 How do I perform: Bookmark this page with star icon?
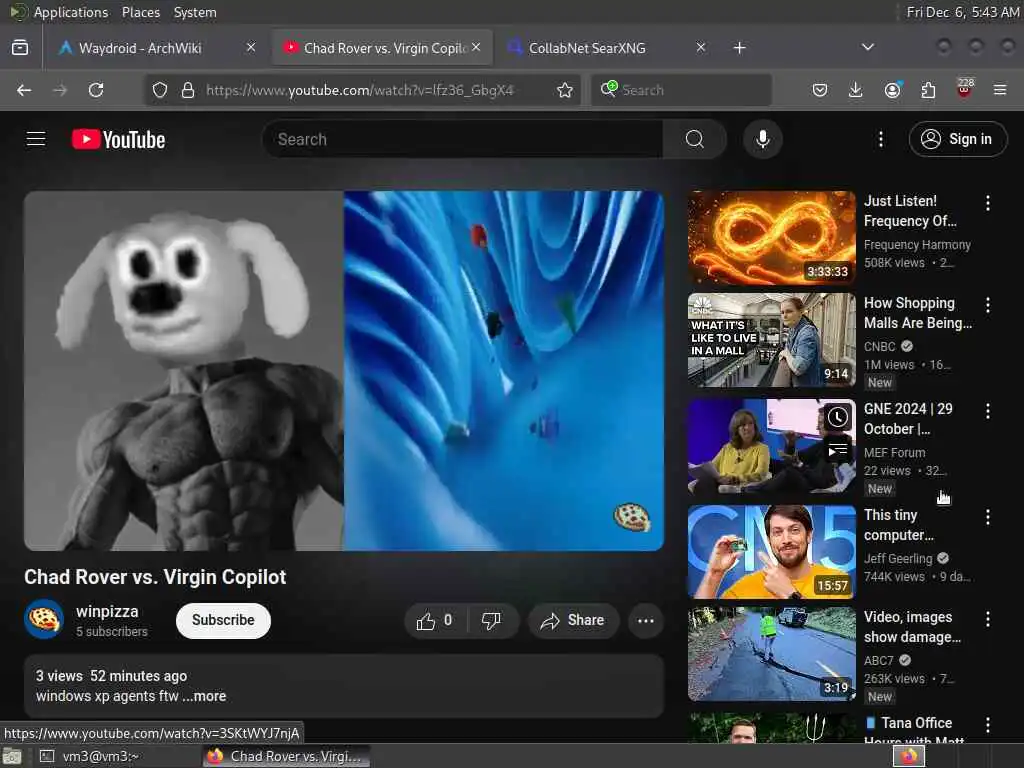click(565, 90)
